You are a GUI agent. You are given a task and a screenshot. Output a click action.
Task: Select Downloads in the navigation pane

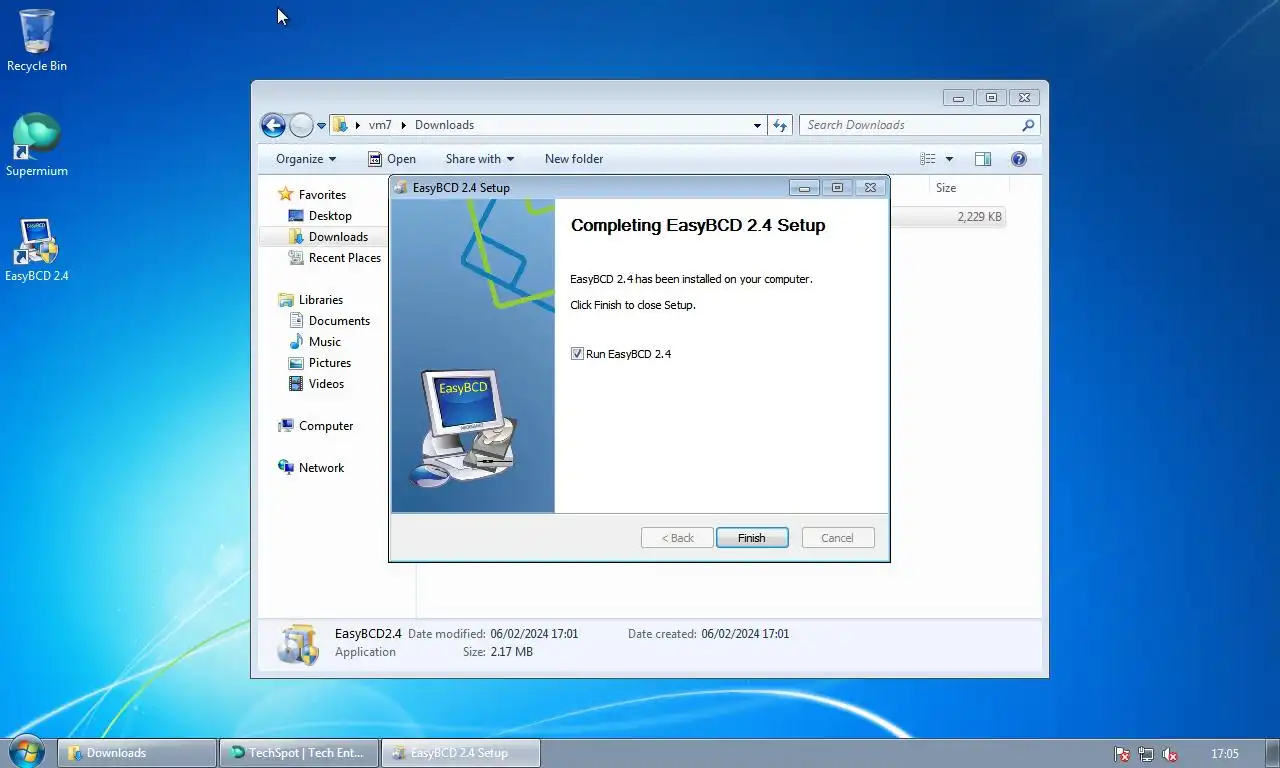coord(328,237)
